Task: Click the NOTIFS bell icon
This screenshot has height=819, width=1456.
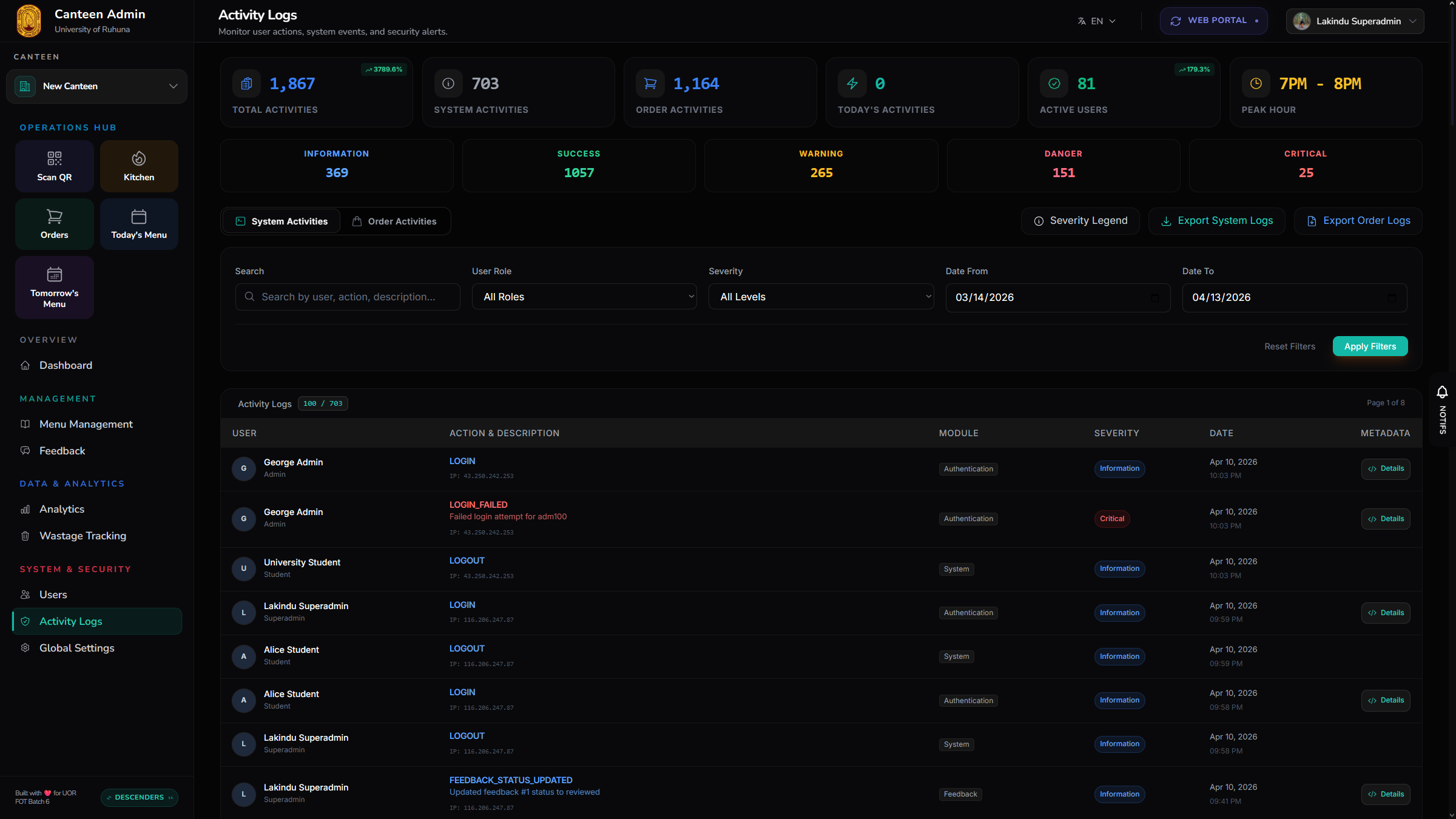Action: [1443, 392]
